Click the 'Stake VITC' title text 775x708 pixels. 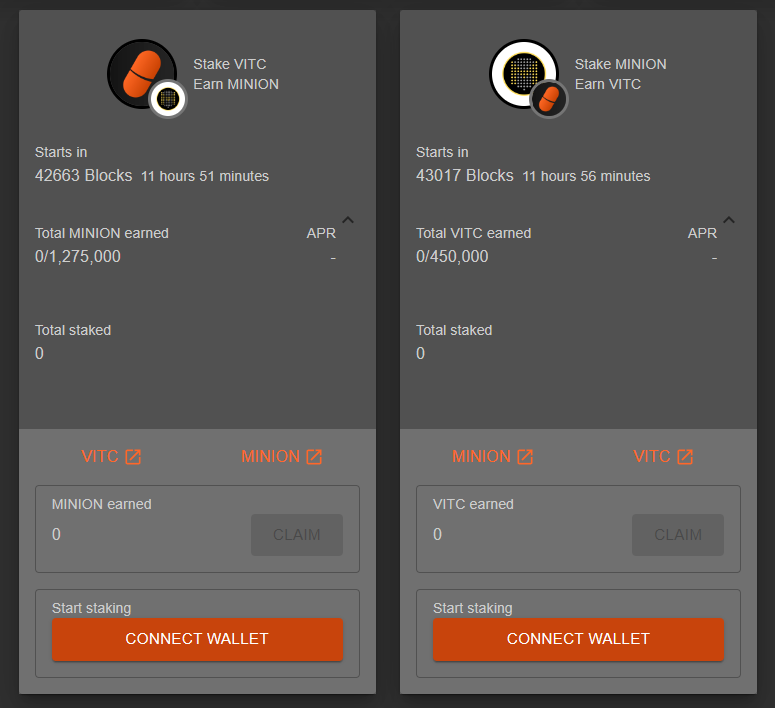click(230, 64)
